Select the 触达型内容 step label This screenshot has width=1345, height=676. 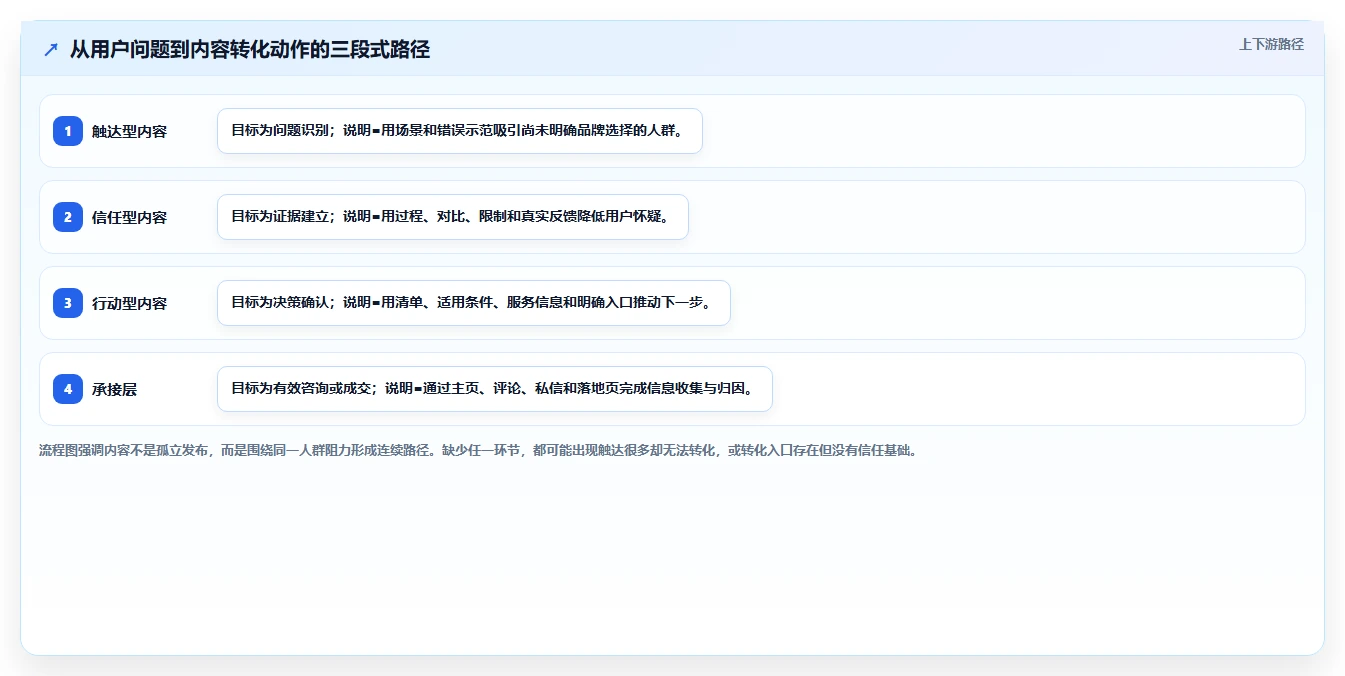pos(129,131)
